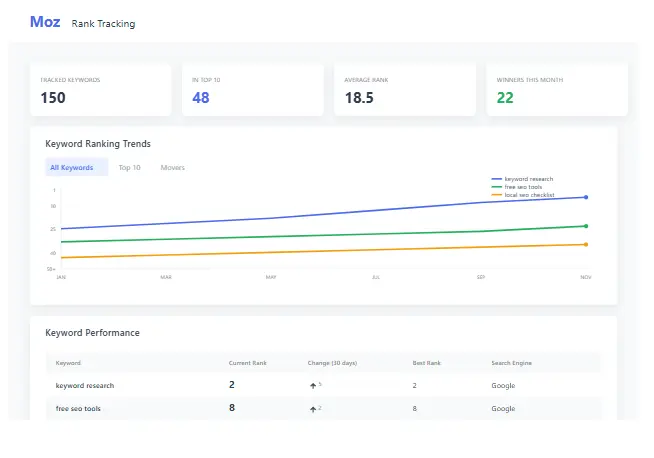Switch to the Top 10 tab
Viewport: 654px width, 458px height.
tap(129, 167)
